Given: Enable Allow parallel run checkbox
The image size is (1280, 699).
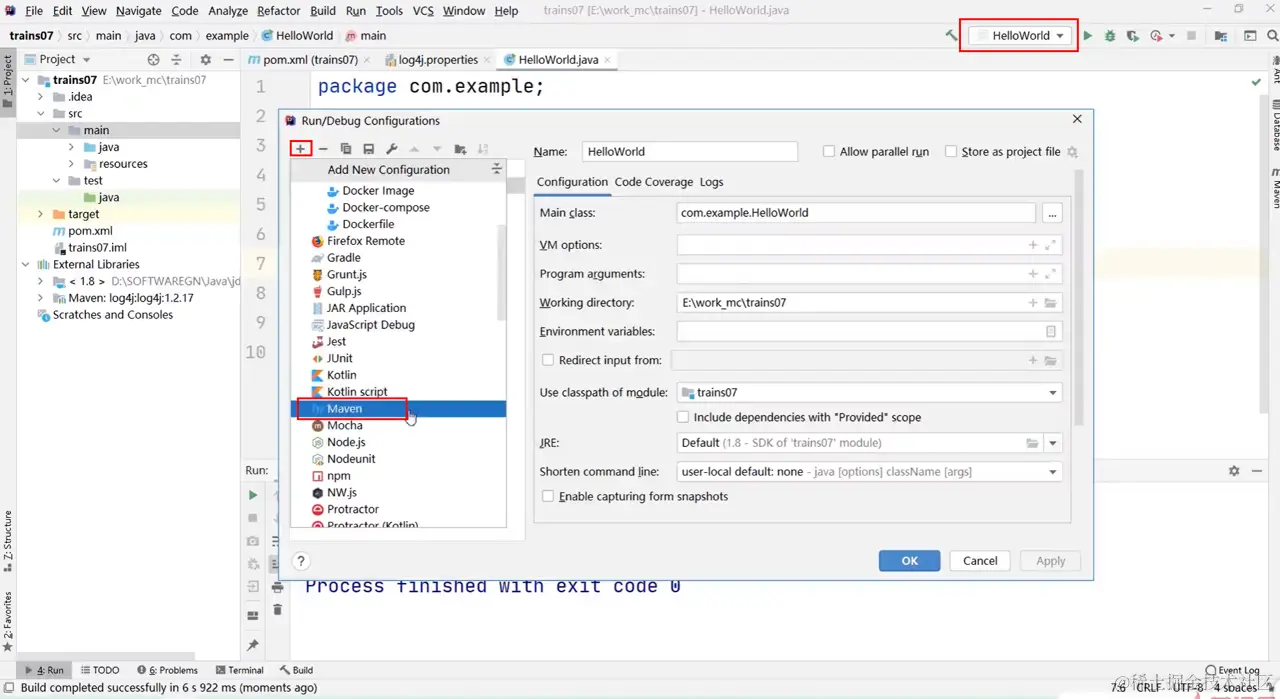Looking at the screenshot, I should point(828,151).
